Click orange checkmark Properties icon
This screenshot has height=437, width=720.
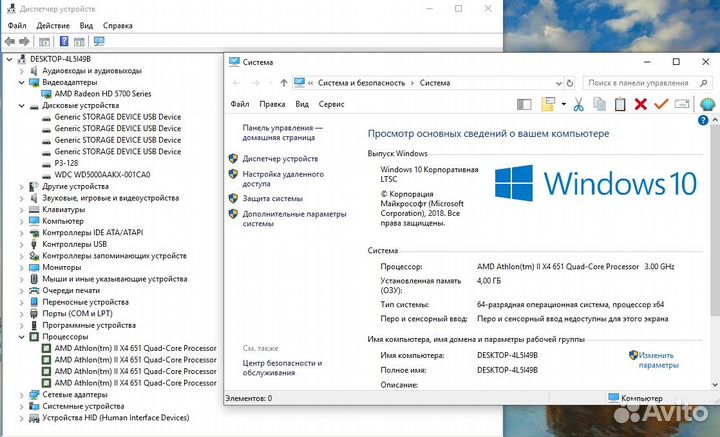click(661, 104)
